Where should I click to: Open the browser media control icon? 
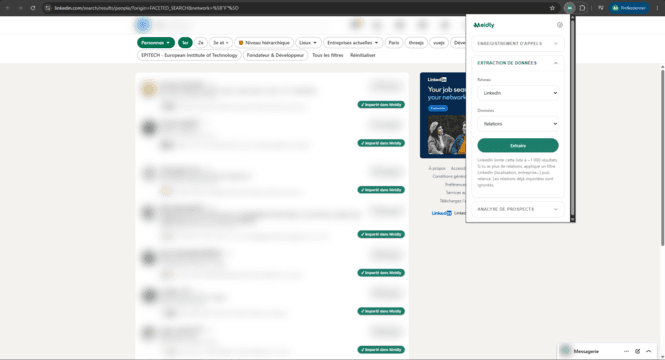601,8
